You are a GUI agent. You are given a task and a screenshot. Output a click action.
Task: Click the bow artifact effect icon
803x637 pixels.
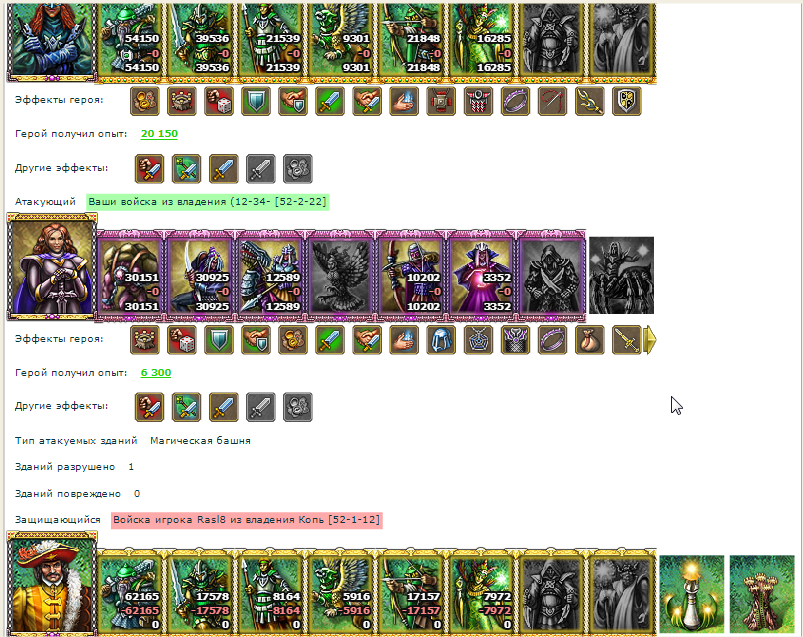(552, 101)
